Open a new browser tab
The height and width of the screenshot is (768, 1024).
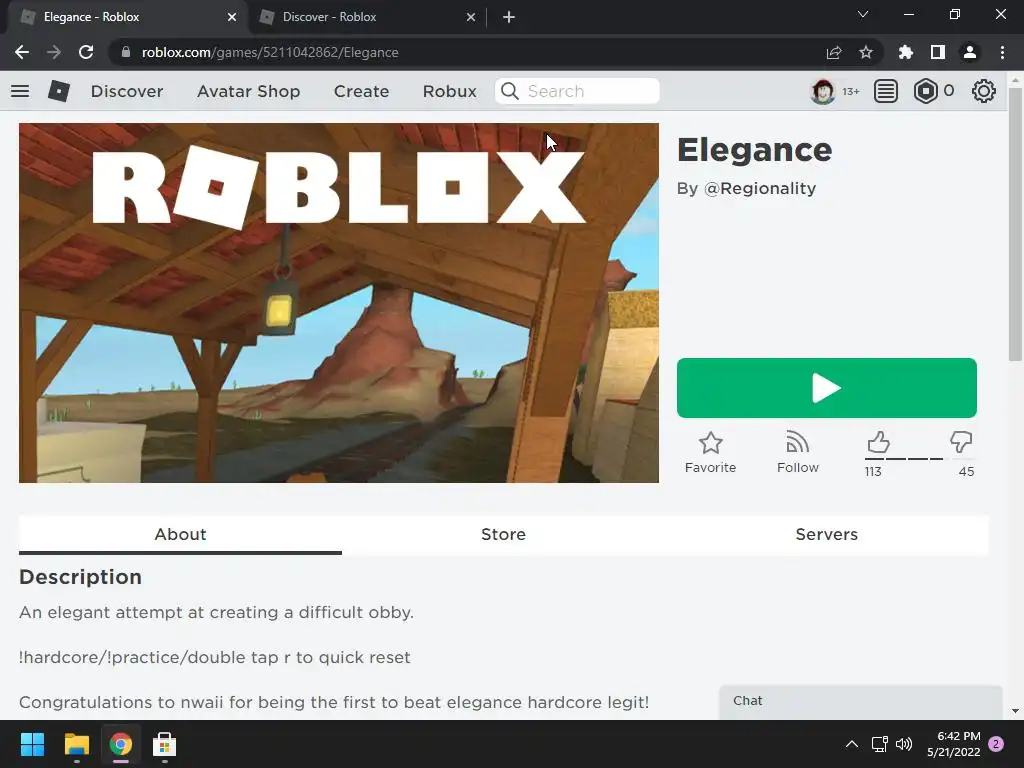(509, 17)
